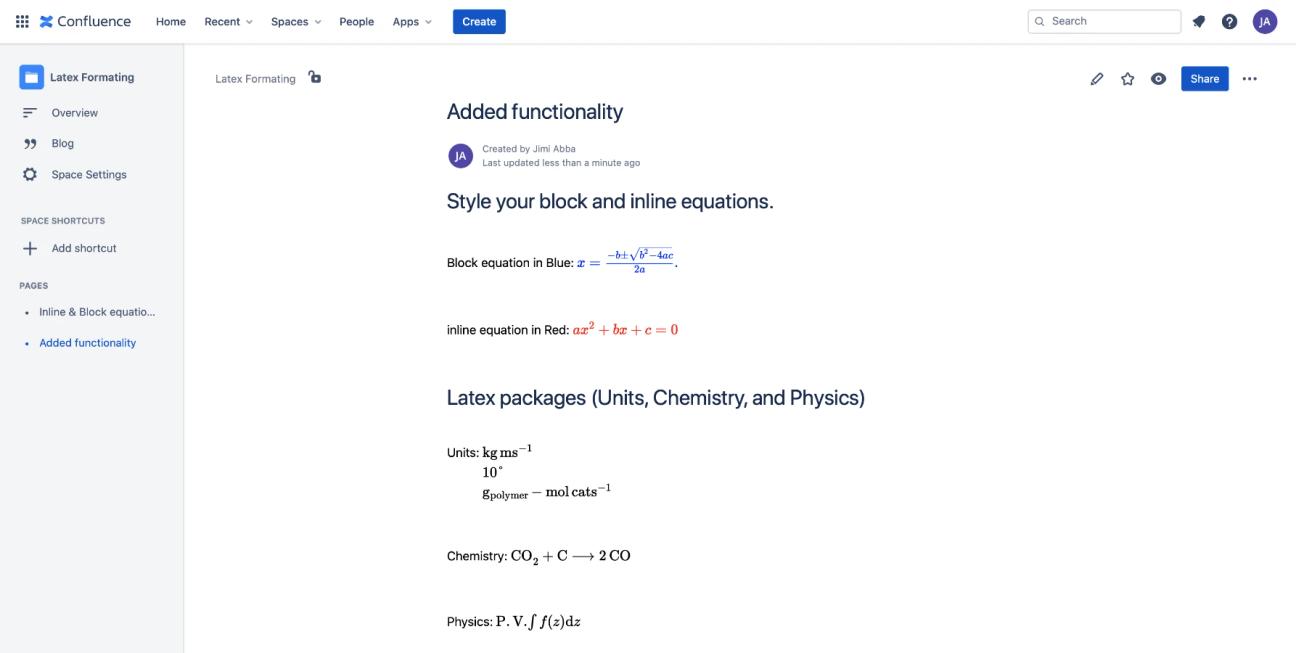Open Space Settings with gear icon
This screenshot has height=653, width=1296.
point(88,173)
